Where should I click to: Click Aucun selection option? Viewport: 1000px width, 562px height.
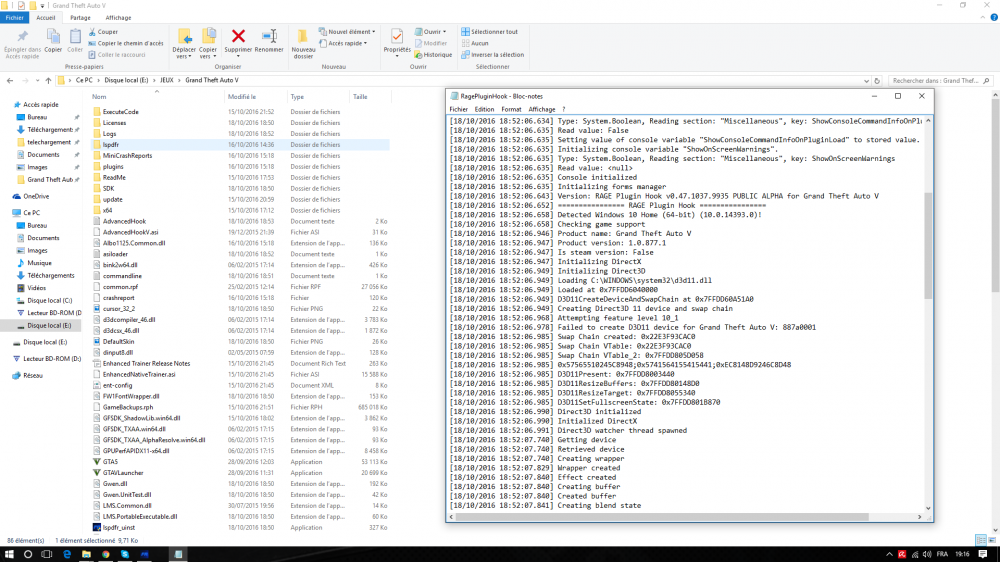pyautogui.click(x=475, y=43)
